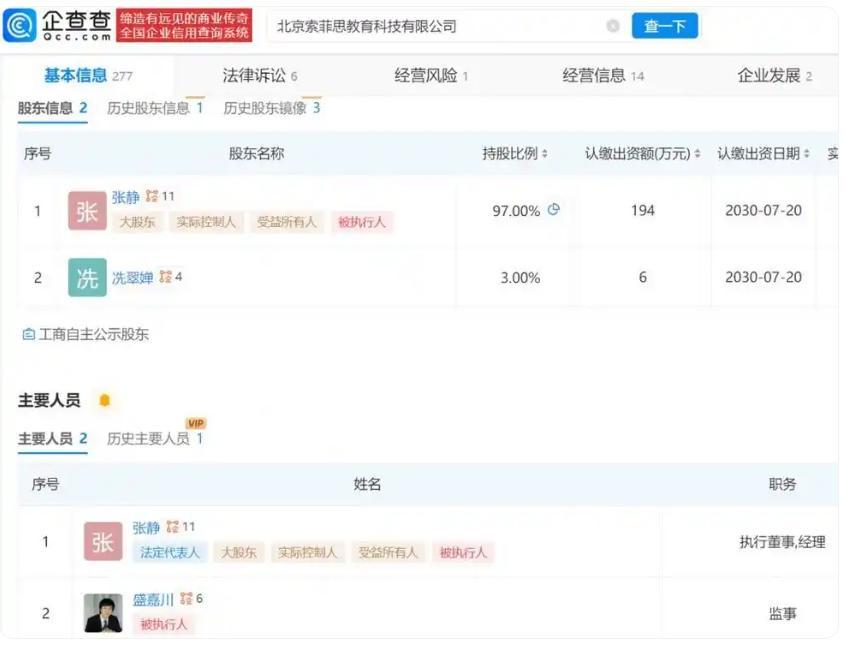846x648 pixels.
Task: Switch to the 法律诉讼 tab
Action: (x=260, y=76)
